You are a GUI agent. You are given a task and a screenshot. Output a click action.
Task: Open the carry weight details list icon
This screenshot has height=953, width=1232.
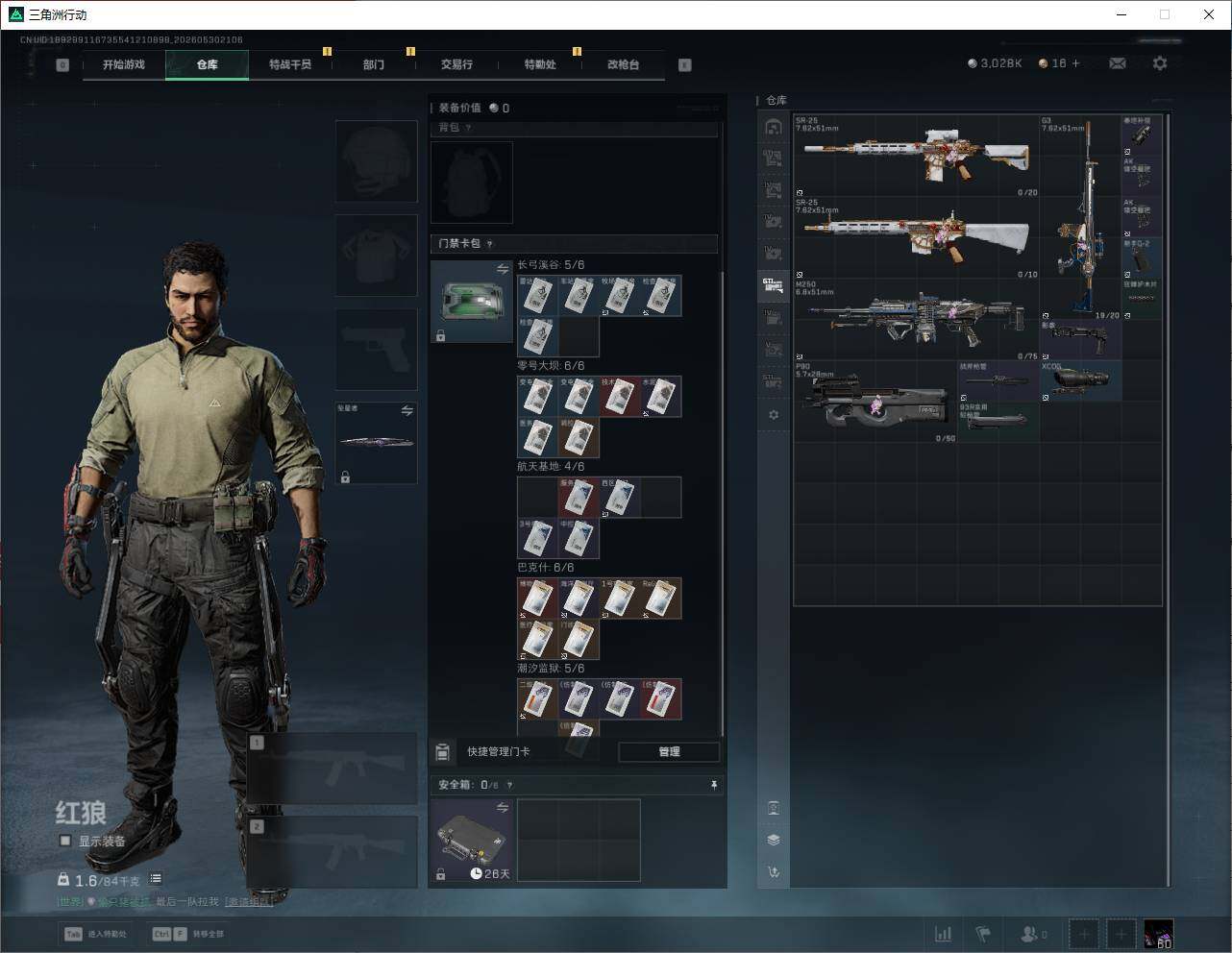pyautogui.click(x=156, y=878)
